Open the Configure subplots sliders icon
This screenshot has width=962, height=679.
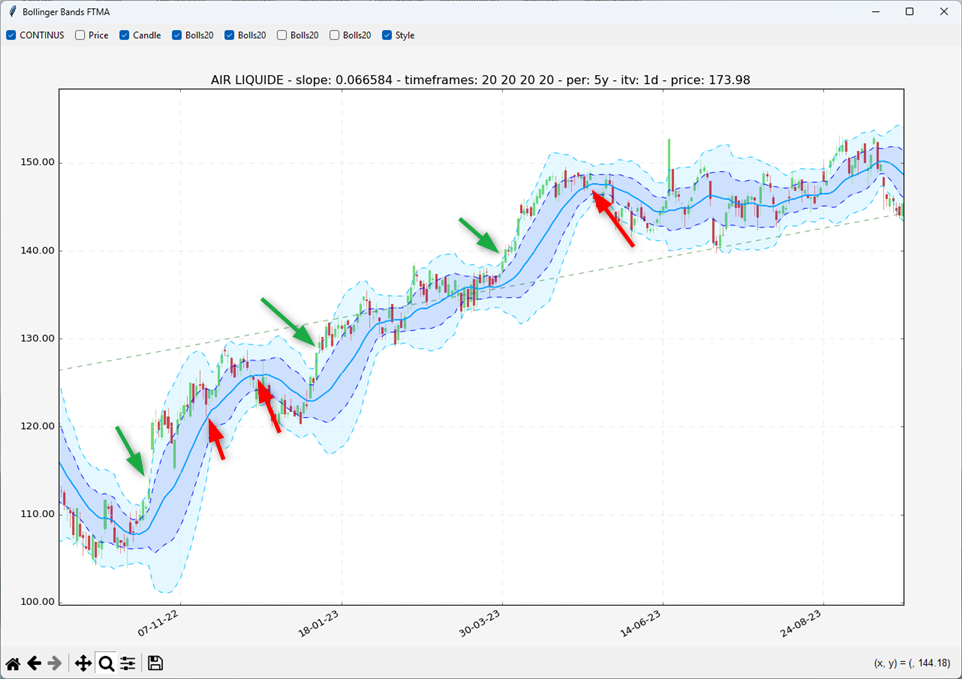coord(128,663)
